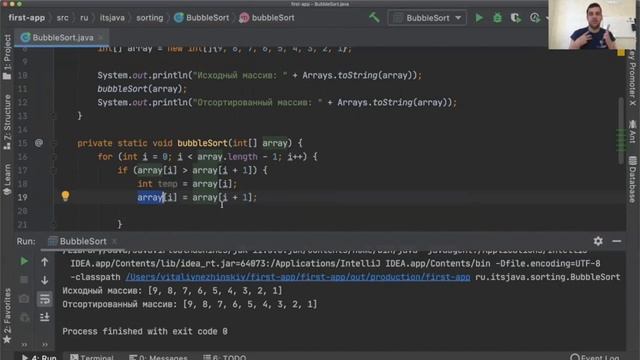This screenshot has height=360, width=640.
Task: Run with Coverage from the toolbar
Action: click(x=516, y=18)
